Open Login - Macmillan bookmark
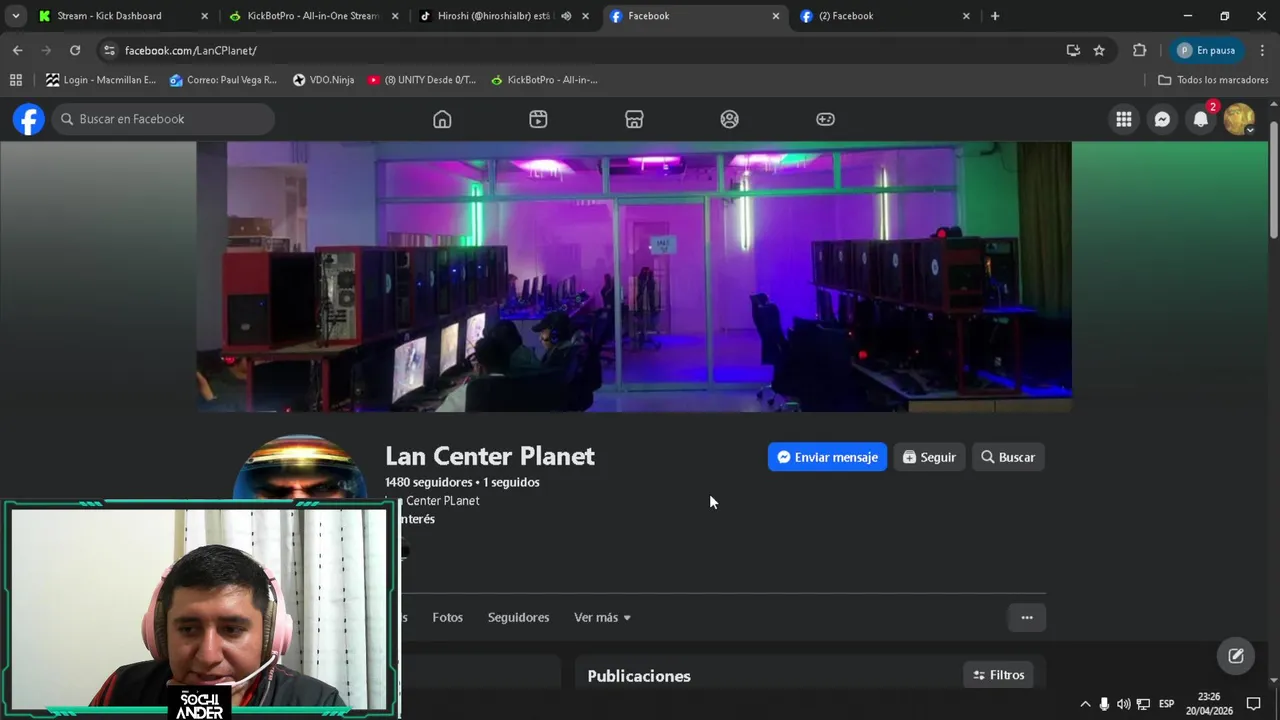Image resolution: width=1280 pixels, height=720 pixels. (x=101, y=80)
